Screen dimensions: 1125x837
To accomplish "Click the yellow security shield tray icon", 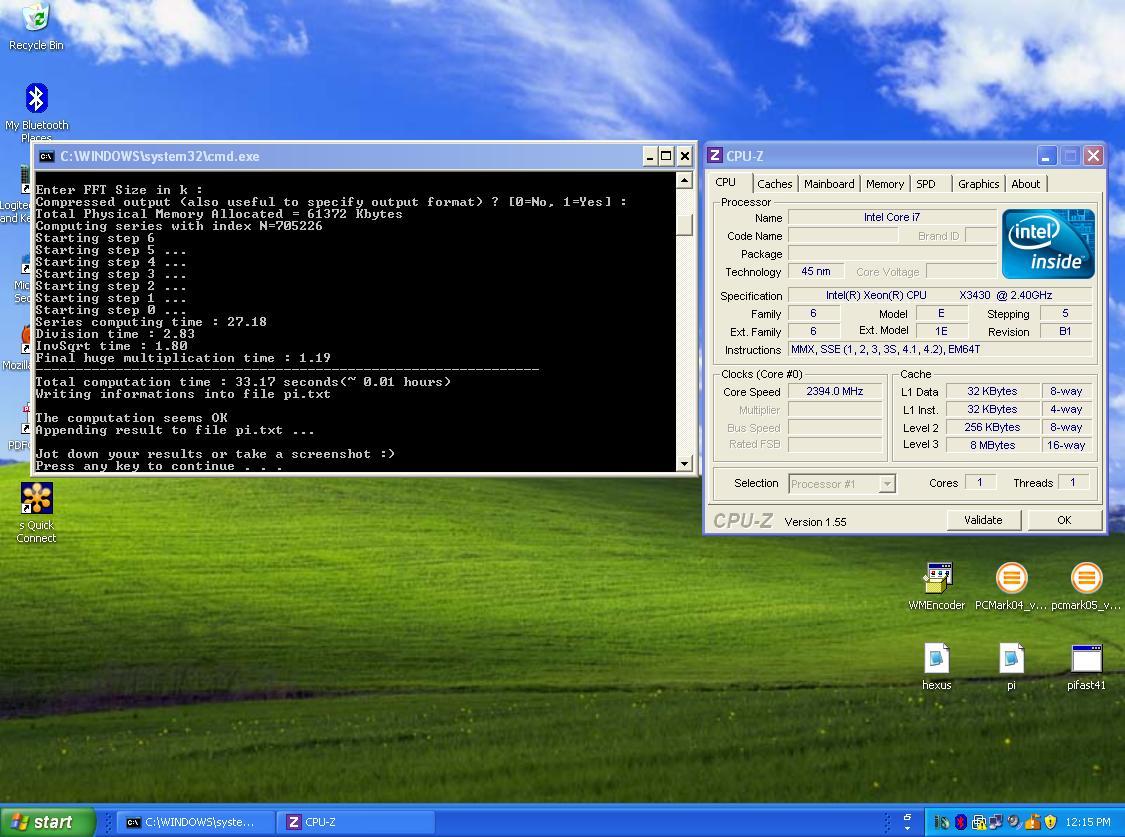I will coord(1050,822).
